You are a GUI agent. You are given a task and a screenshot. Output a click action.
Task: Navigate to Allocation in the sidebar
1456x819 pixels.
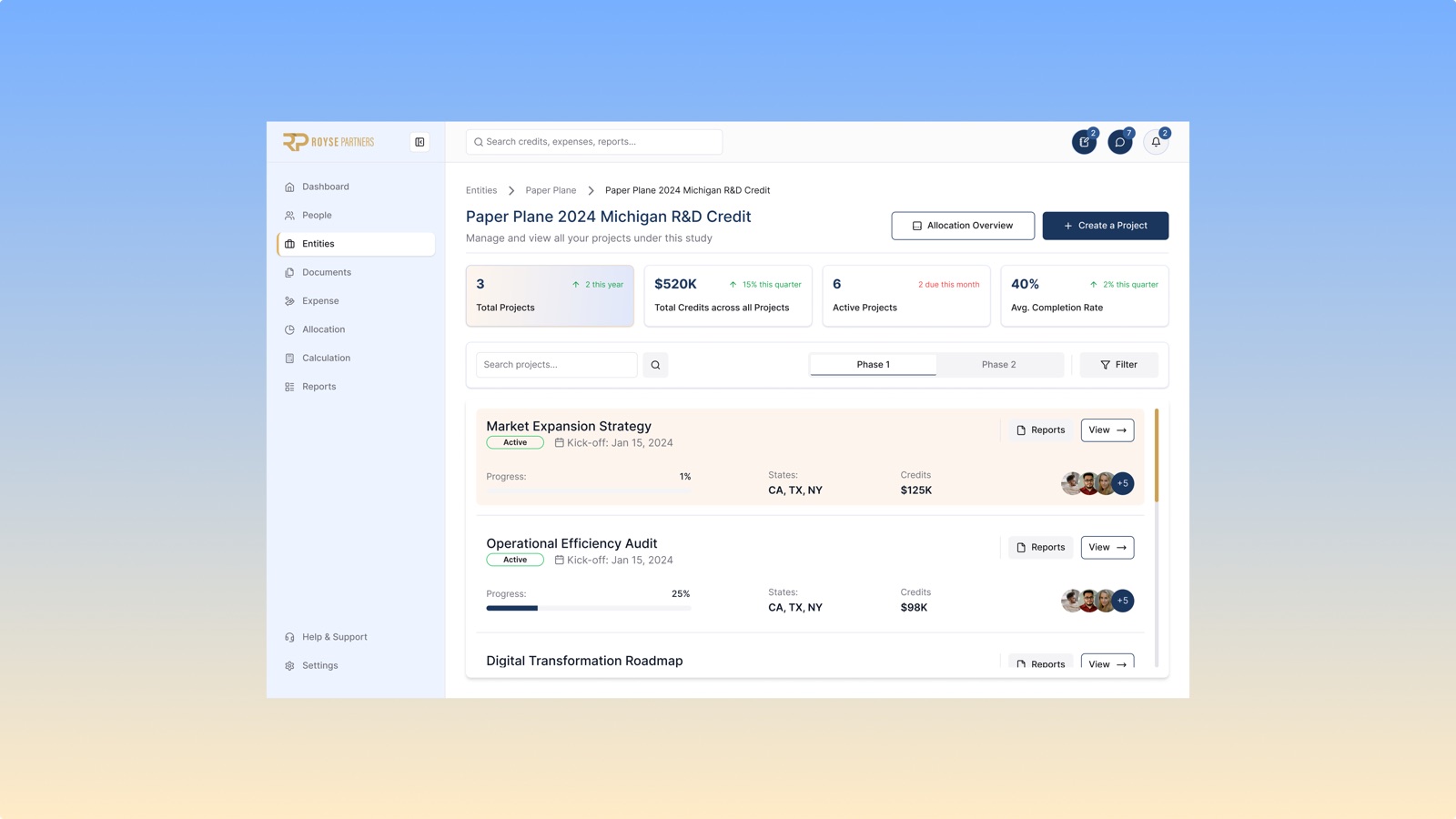point(356,329)
